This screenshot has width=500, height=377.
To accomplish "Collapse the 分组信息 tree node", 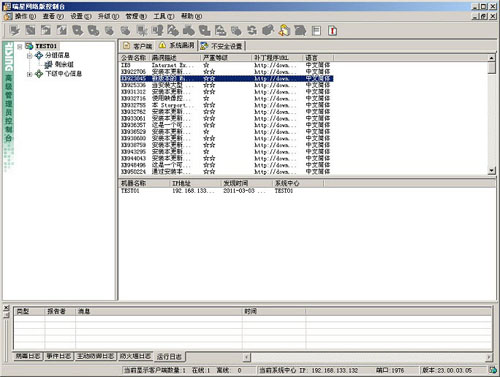I will [x=29, y=55].
